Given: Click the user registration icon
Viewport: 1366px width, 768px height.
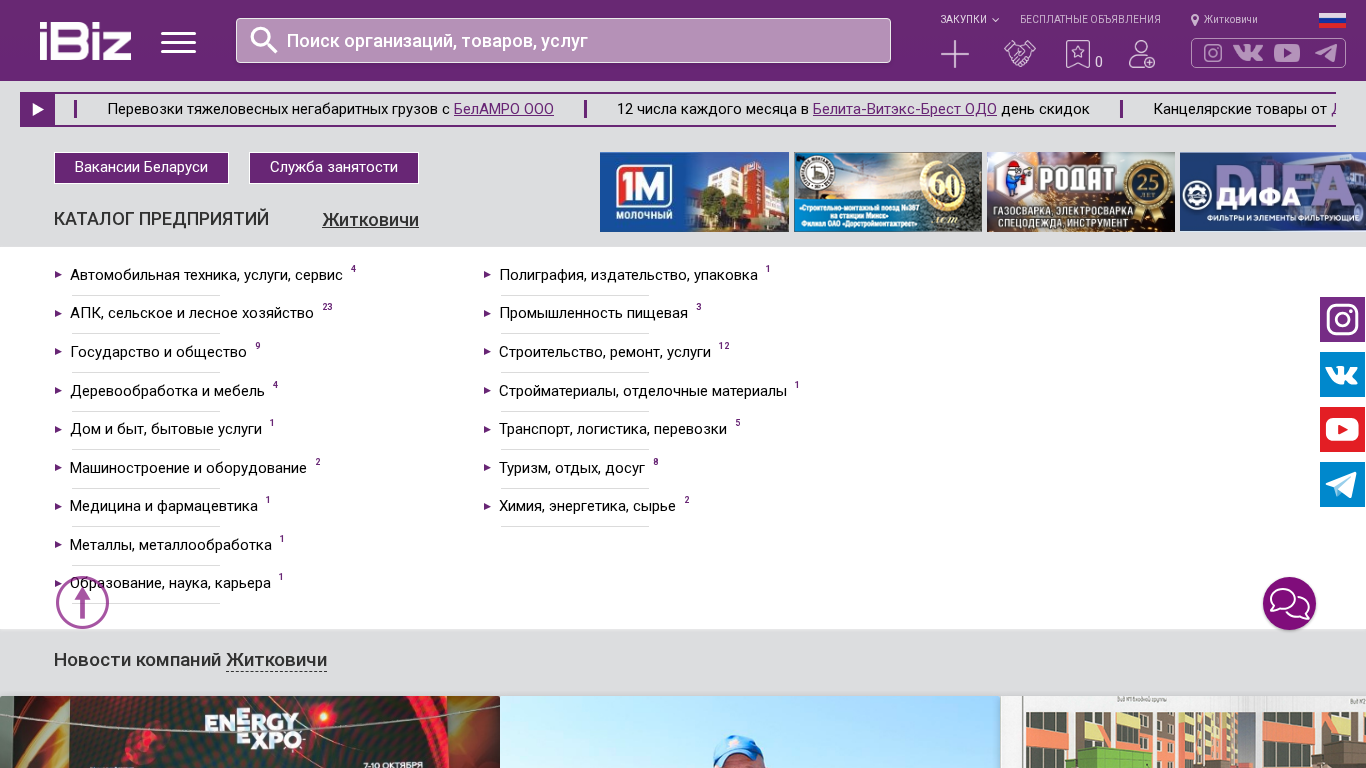Looking at the screenshot, I should tap(1141, 54).
